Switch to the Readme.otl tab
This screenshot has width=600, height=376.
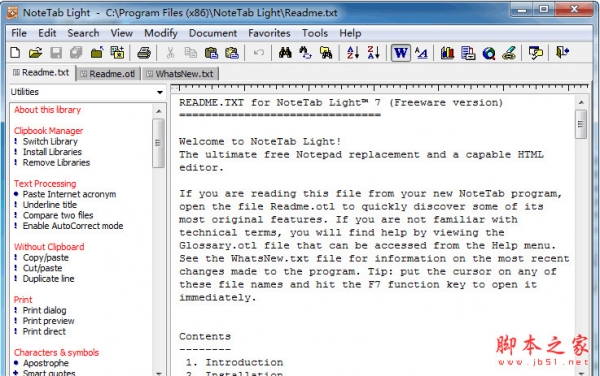pyautogui.click(x=108, y=73)
